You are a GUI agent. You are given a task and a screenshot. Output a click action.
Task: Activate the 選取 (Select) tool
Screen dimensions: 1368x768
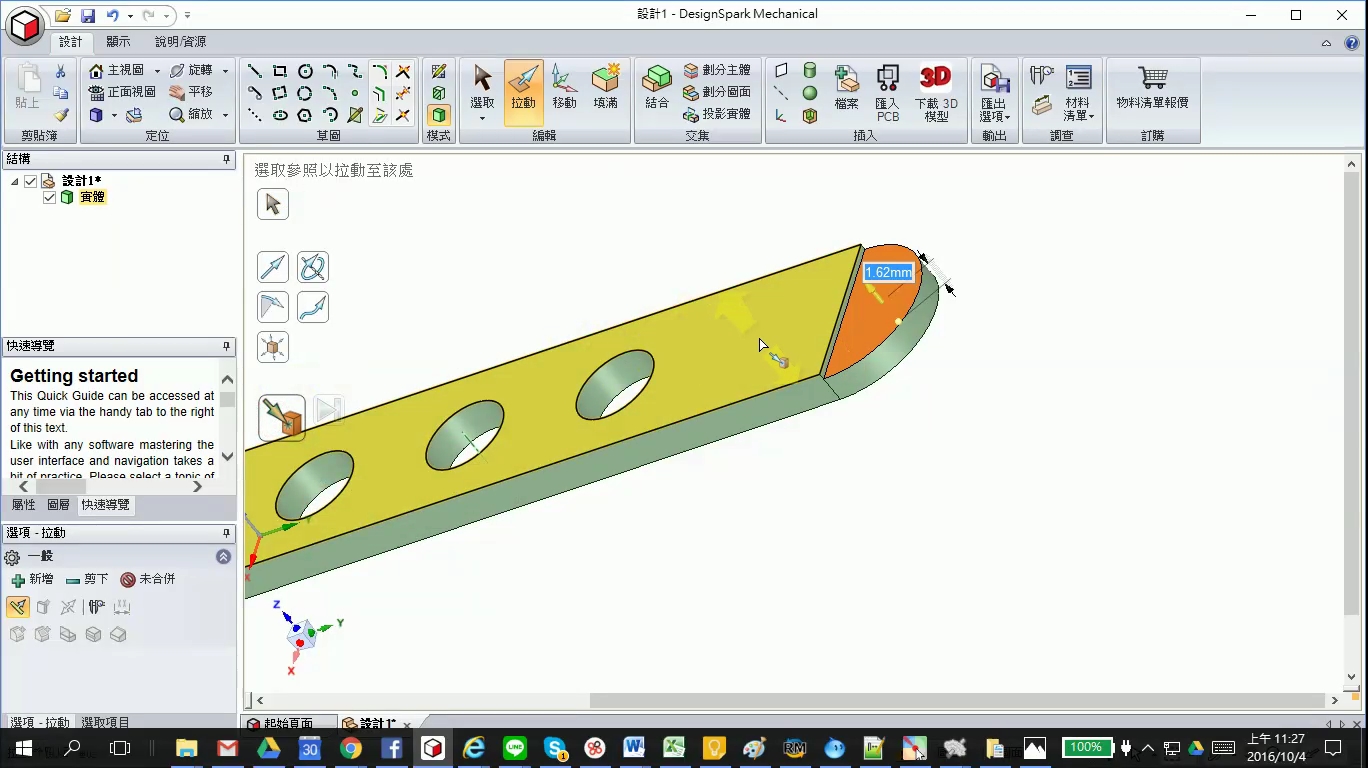(482, 92)
